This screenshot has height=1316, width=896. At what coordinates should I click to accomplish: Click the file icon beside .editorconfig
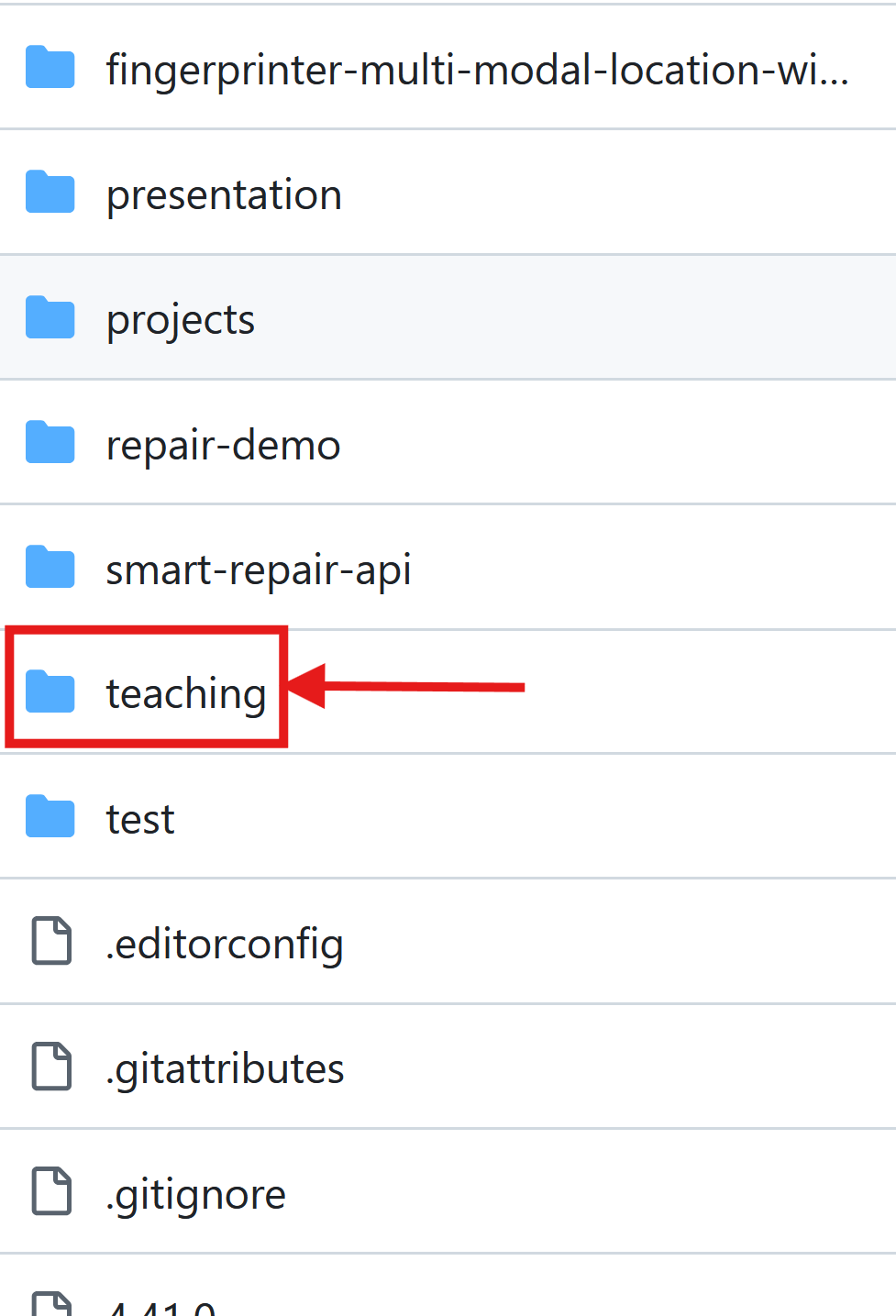coord(51,942)
